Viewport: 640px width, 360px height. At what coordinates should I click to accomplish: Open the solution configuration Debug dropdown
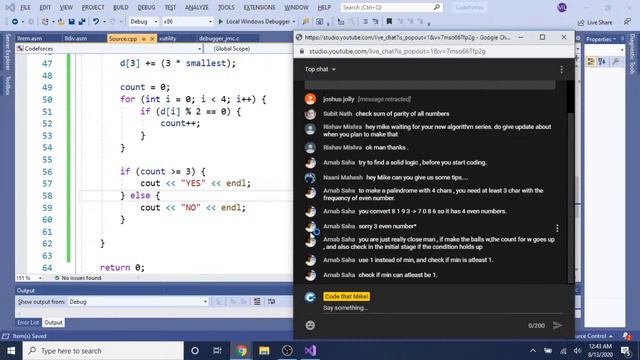click(143, 22)
